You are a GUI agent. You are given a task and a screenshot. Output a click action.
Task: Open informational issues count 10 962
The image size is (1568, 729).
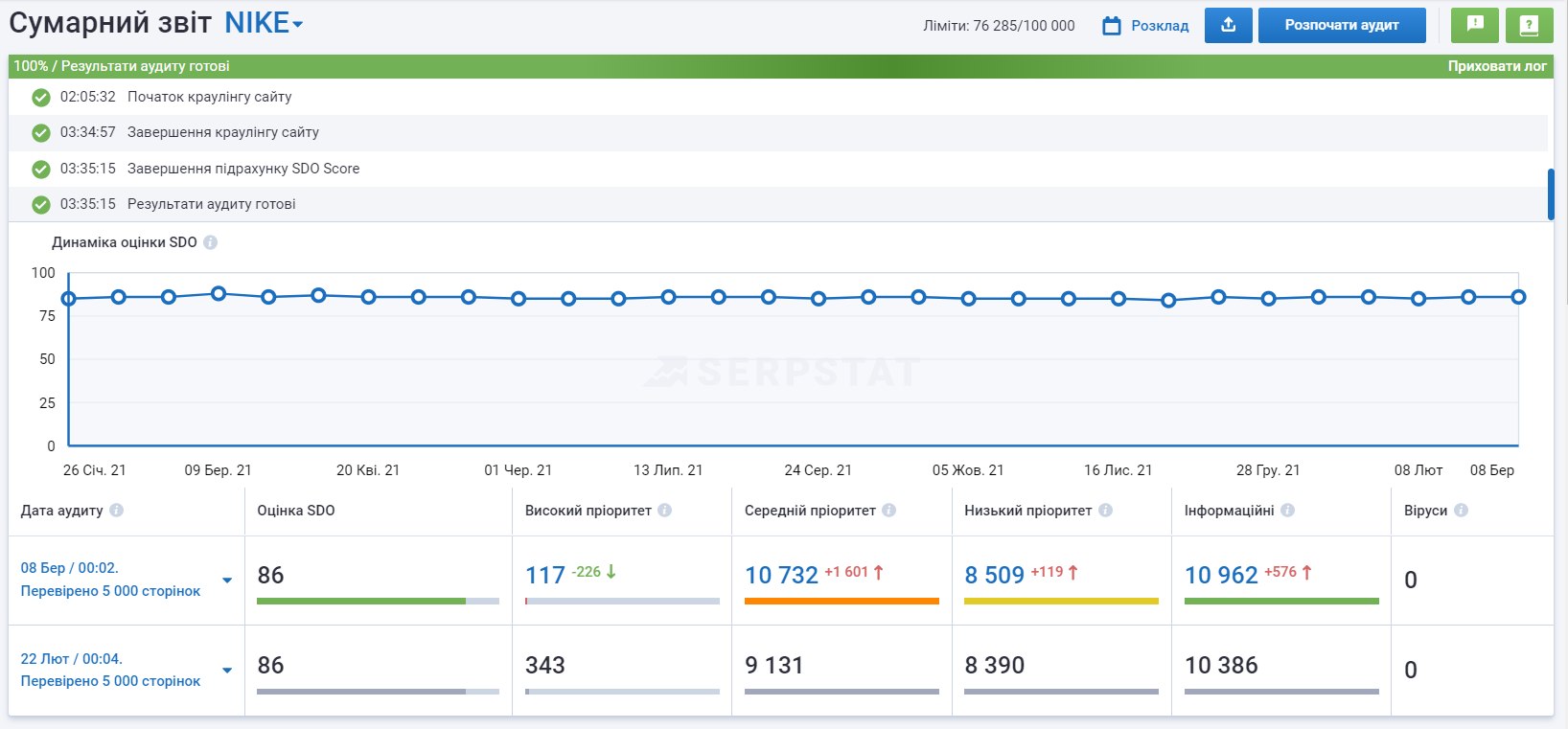tap(1221, 575)
